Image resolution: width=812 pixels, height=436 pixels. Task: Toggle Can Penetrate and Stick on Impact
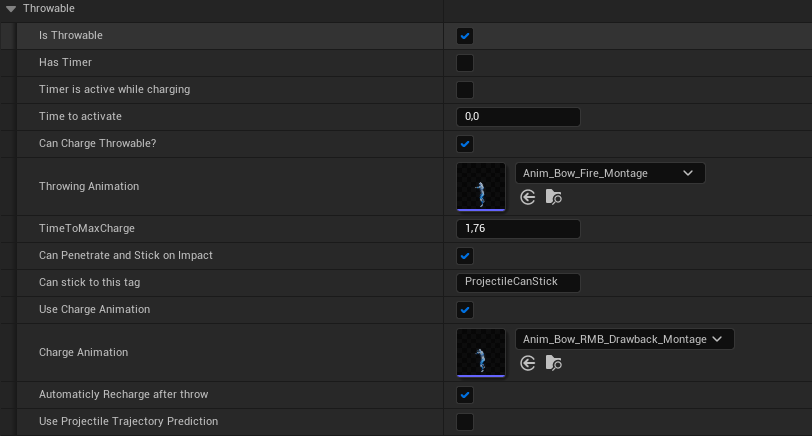(x=465, y=256)
